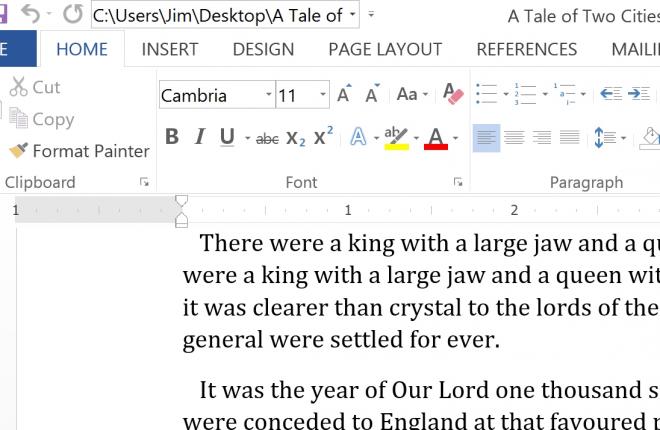This screenshot has height=430, width=660.
Task: Open the PAGE LAYOUT tab
Action: pyautogui.click(x=385, y=49)
